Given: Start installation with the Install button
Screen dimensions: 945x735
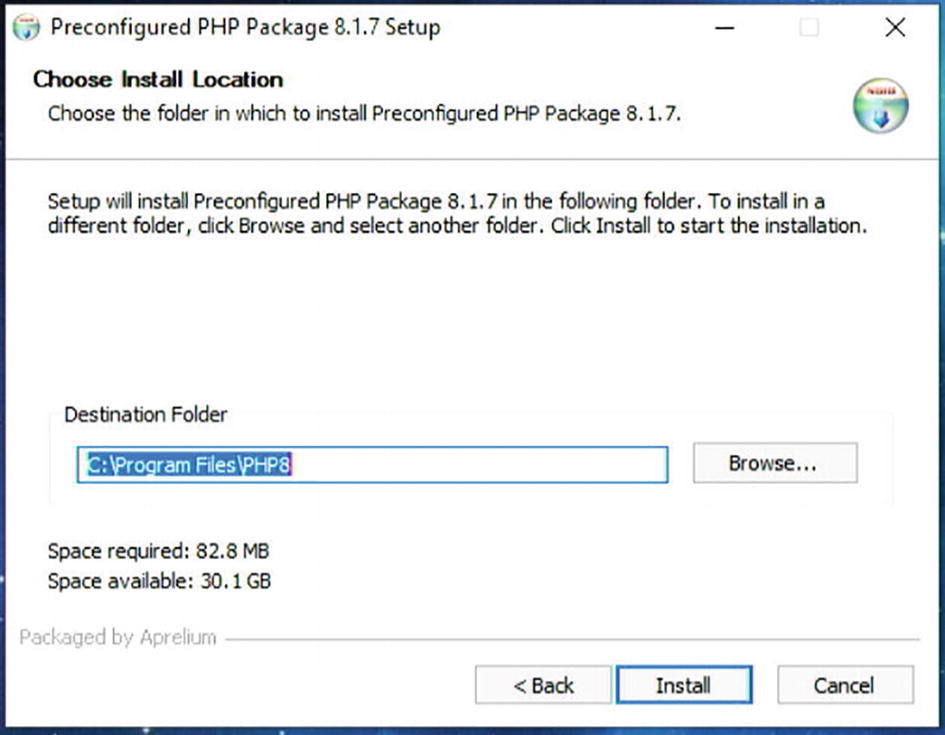Looking at the screenshot, I should tap(683, 685).
